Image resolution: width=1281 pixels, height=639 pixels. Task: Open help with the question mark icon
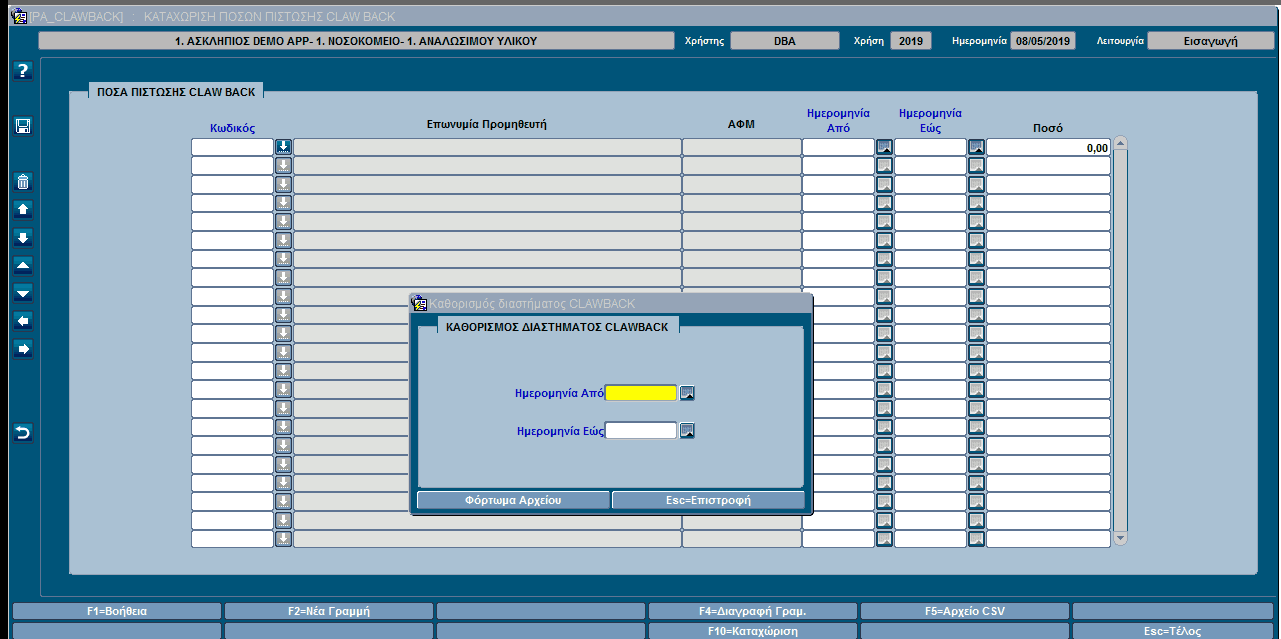[23, 70]
